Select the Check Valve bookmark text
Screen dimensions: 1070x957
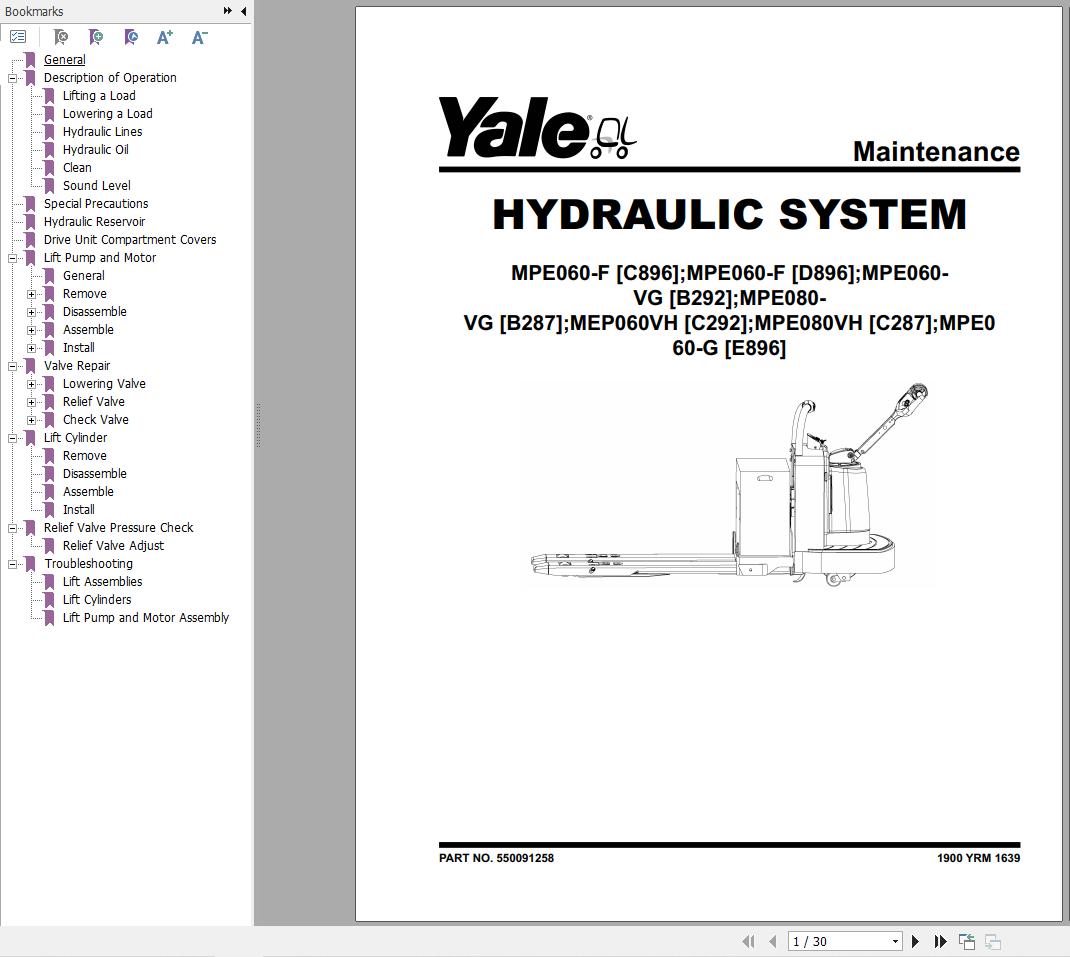pos(96,419)
